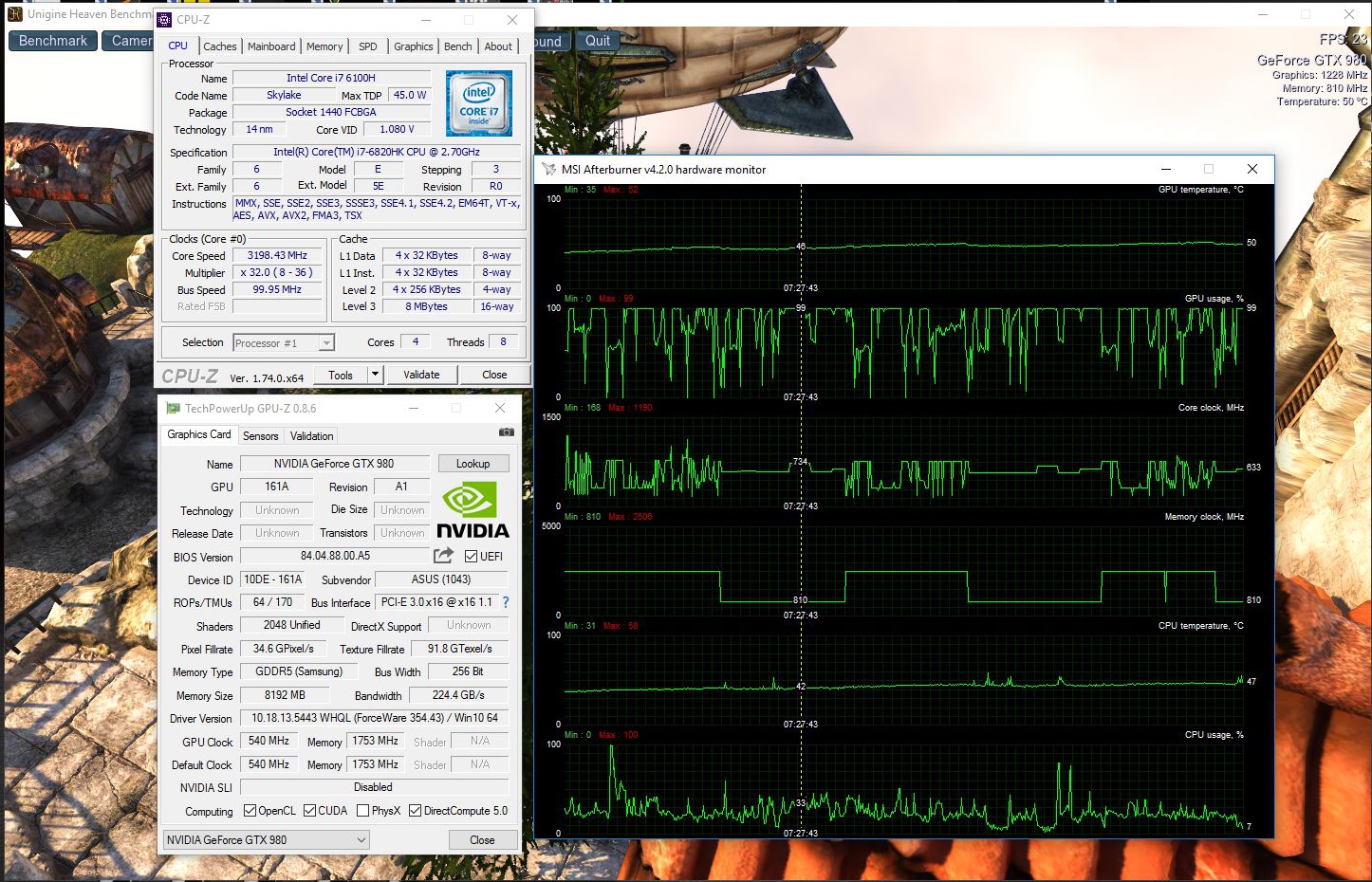This screenshot has height=882, width=1372.
Task: Click the GPU Name field in GPU-Z
Action: pos(334,464)
